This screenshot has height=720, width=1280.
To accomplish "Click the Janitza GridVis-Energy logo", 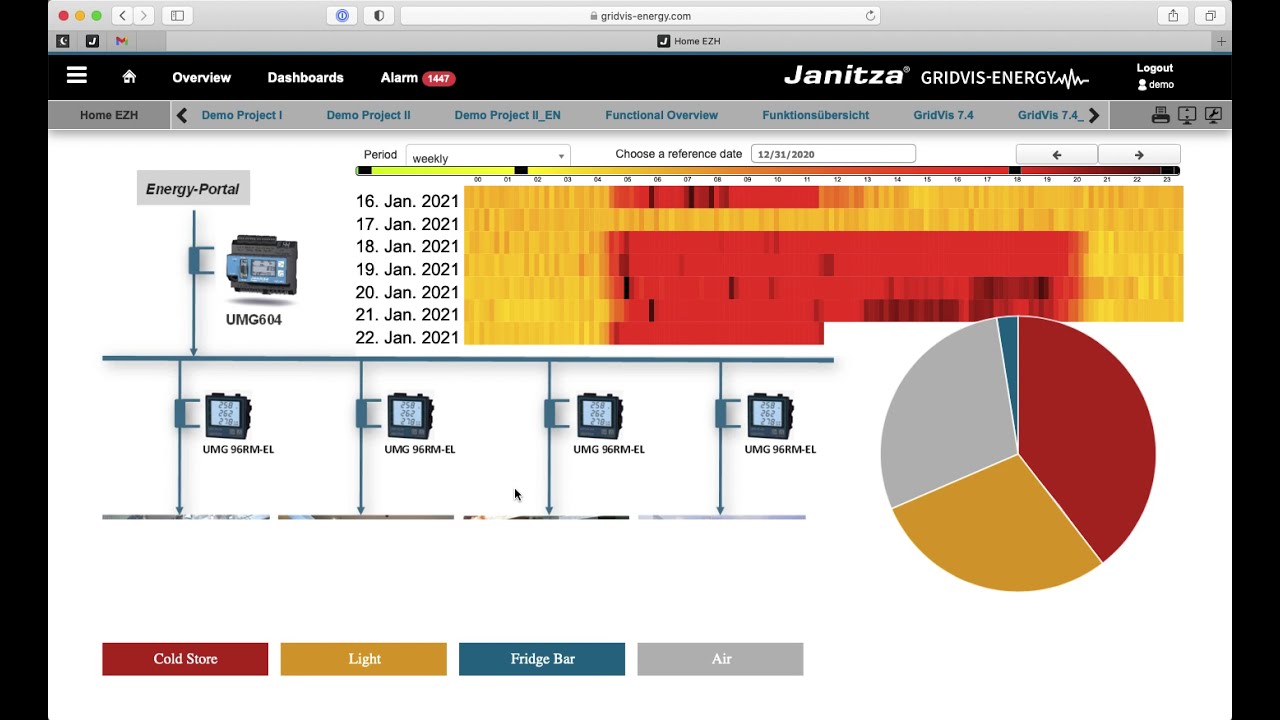I will click(x=936, y=77).
